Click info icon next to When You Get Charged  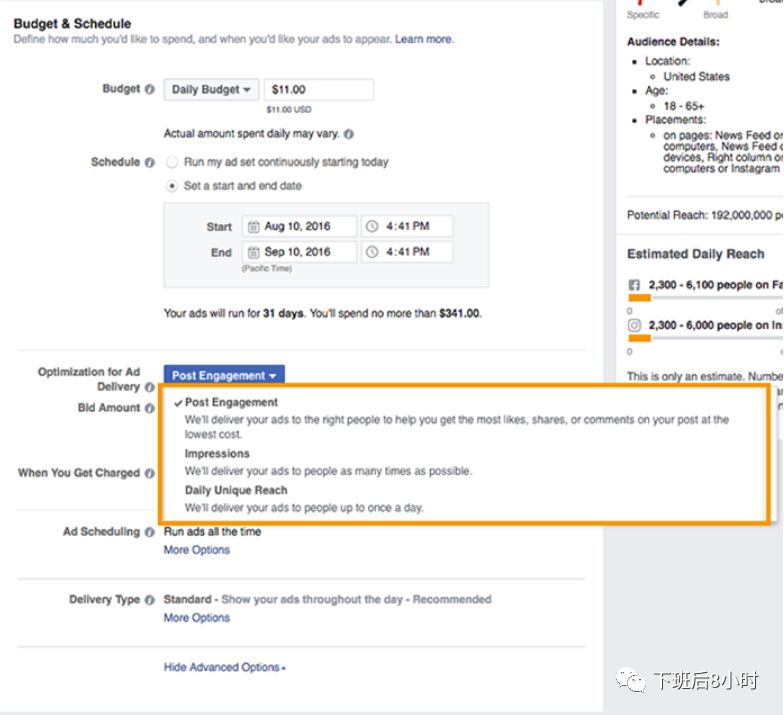150,473
